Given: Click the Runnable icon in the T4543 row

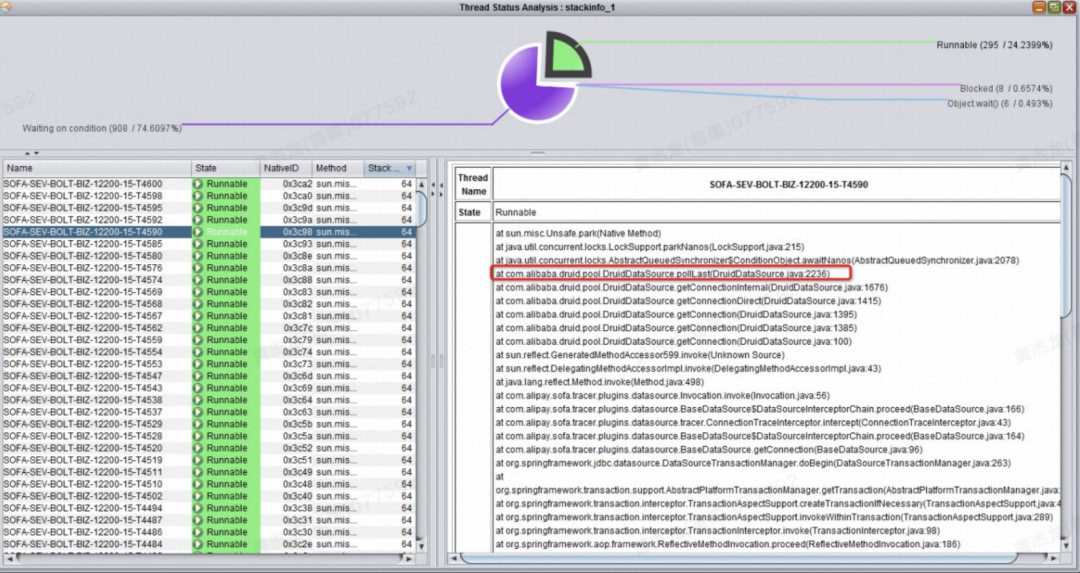Looking at the screenshot, I should pyautogui.click(x=198, y=388).
